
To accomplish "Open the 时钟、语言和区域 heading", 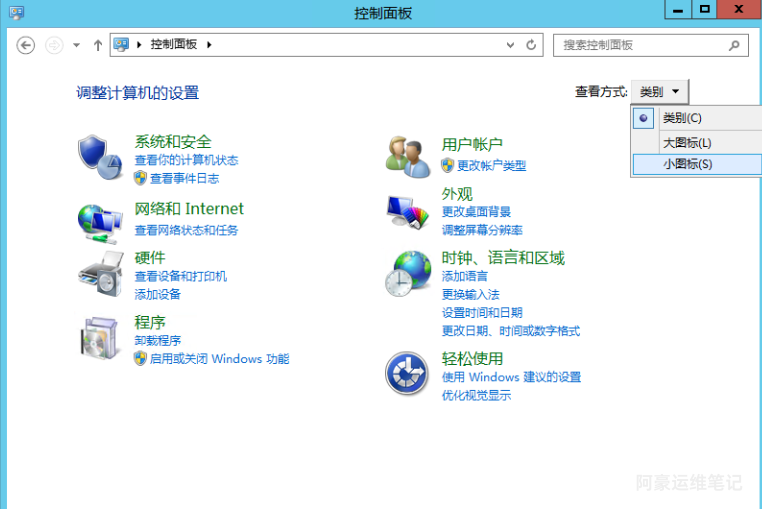I will click(x=503, y=258).
